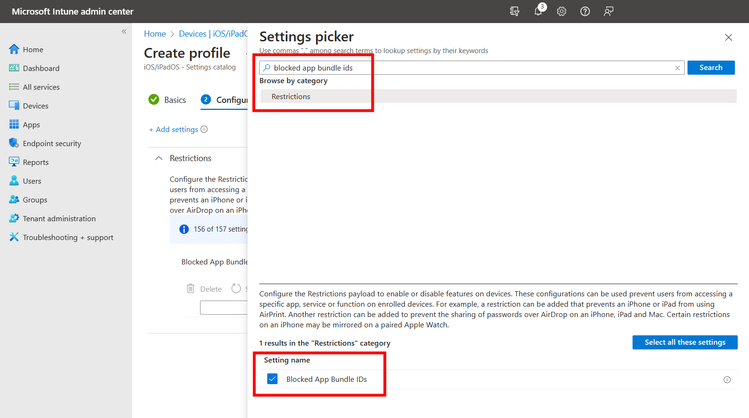Focus the settings search input field
749x418 pixels.
coord(470,68)
